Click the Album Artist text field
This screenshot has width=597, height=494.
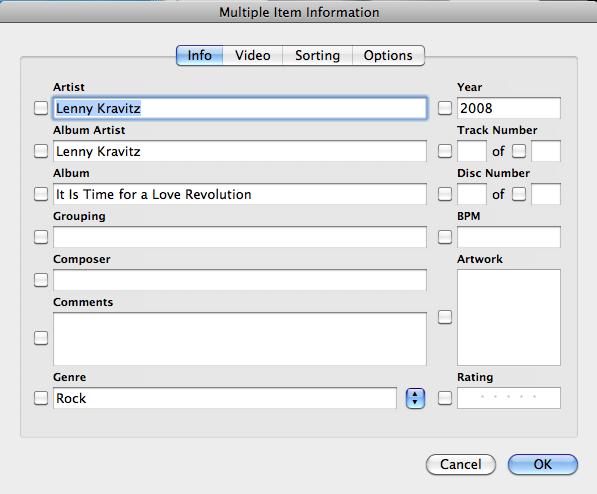pyautogui.click(x=240, y=151)
